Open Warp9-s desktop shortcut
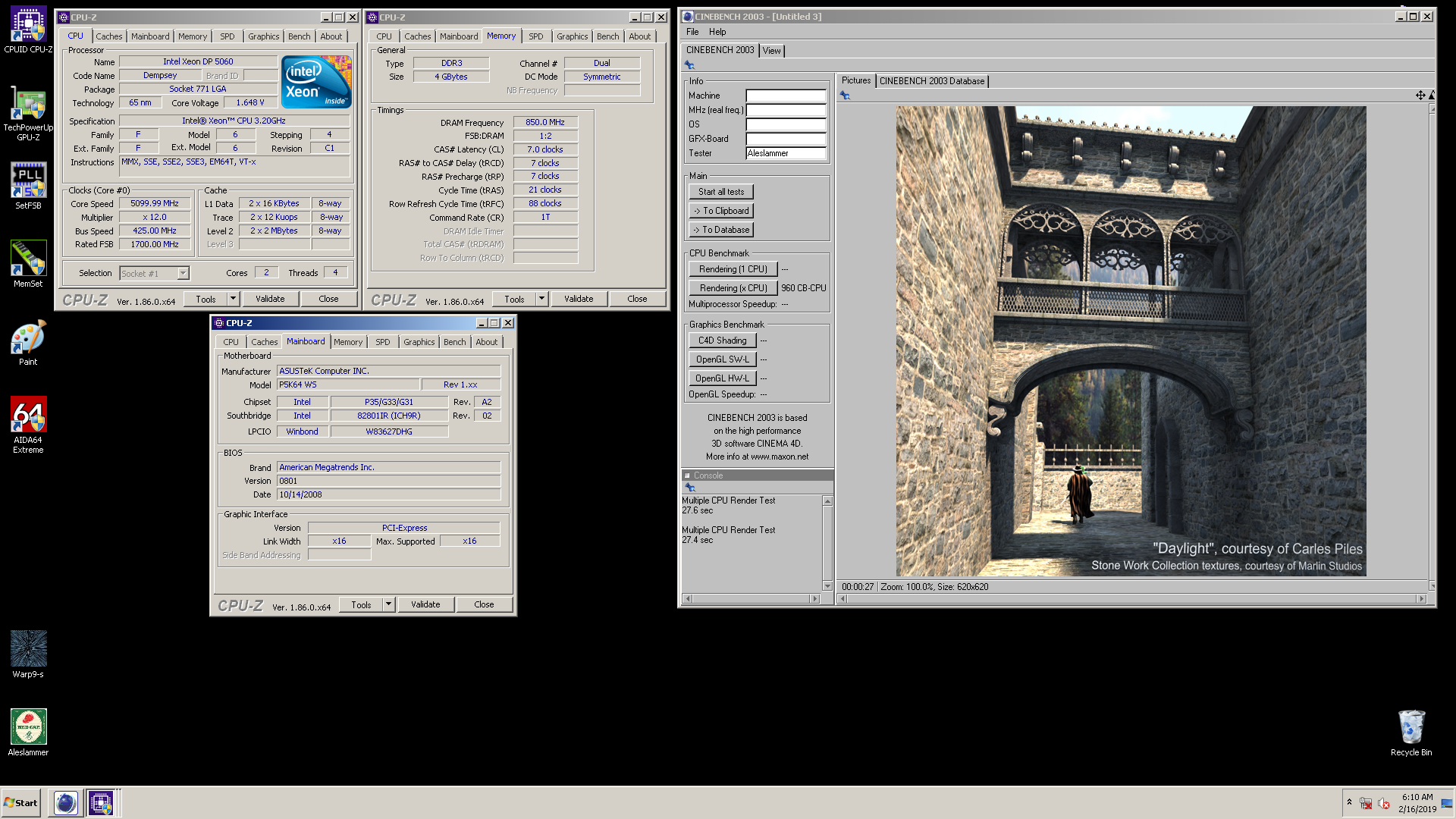The width and height of the screenshot is (1456, 819). (x=28, y=654)
